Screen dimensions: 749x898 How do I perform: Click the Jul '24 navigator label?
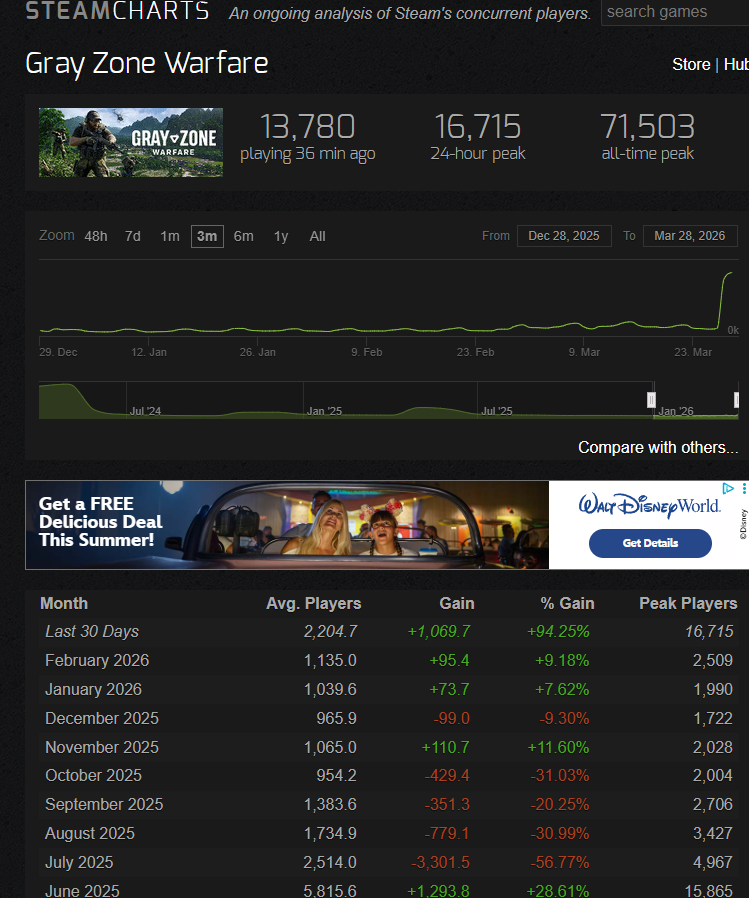(145, 411)
